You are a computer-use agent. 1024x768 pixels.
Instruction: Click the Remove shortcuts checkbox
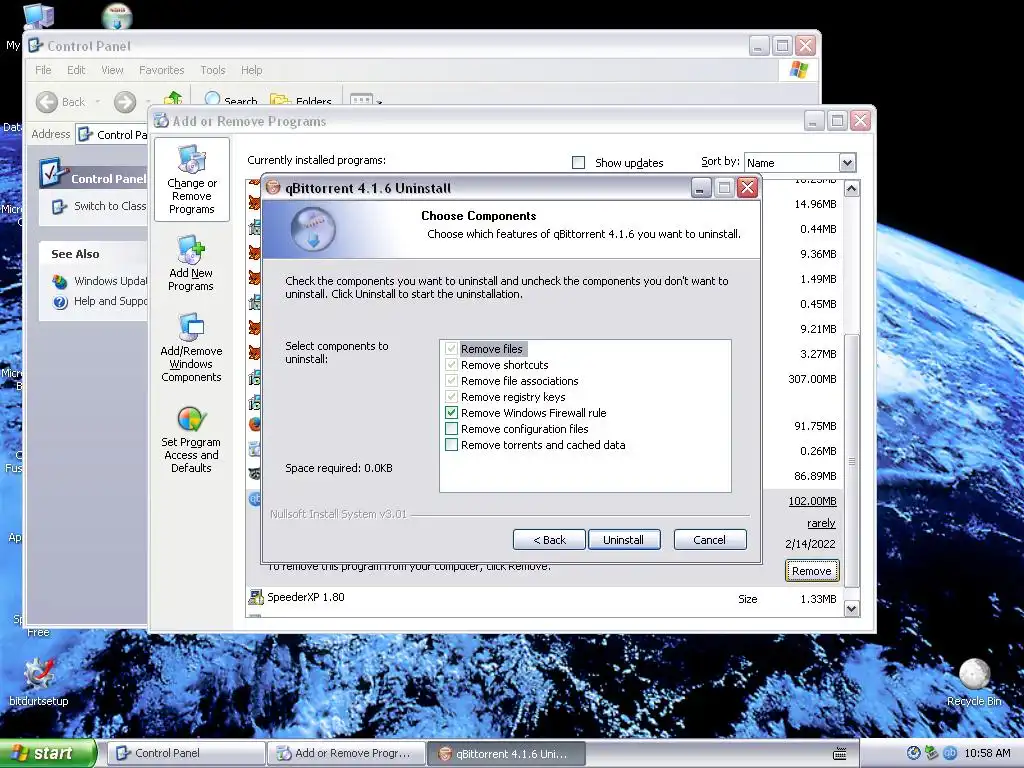pos(451,364)
